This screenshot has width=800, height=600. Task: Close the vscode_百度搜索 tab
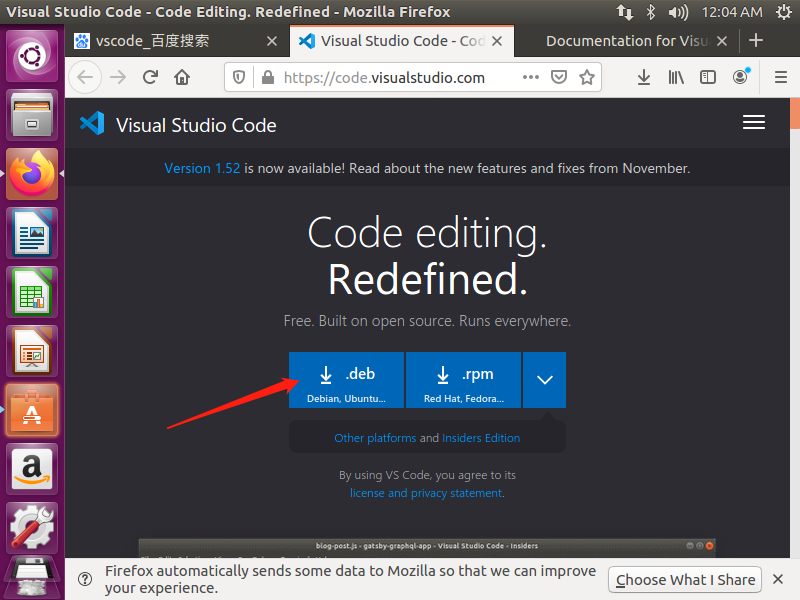click(272, 41)
